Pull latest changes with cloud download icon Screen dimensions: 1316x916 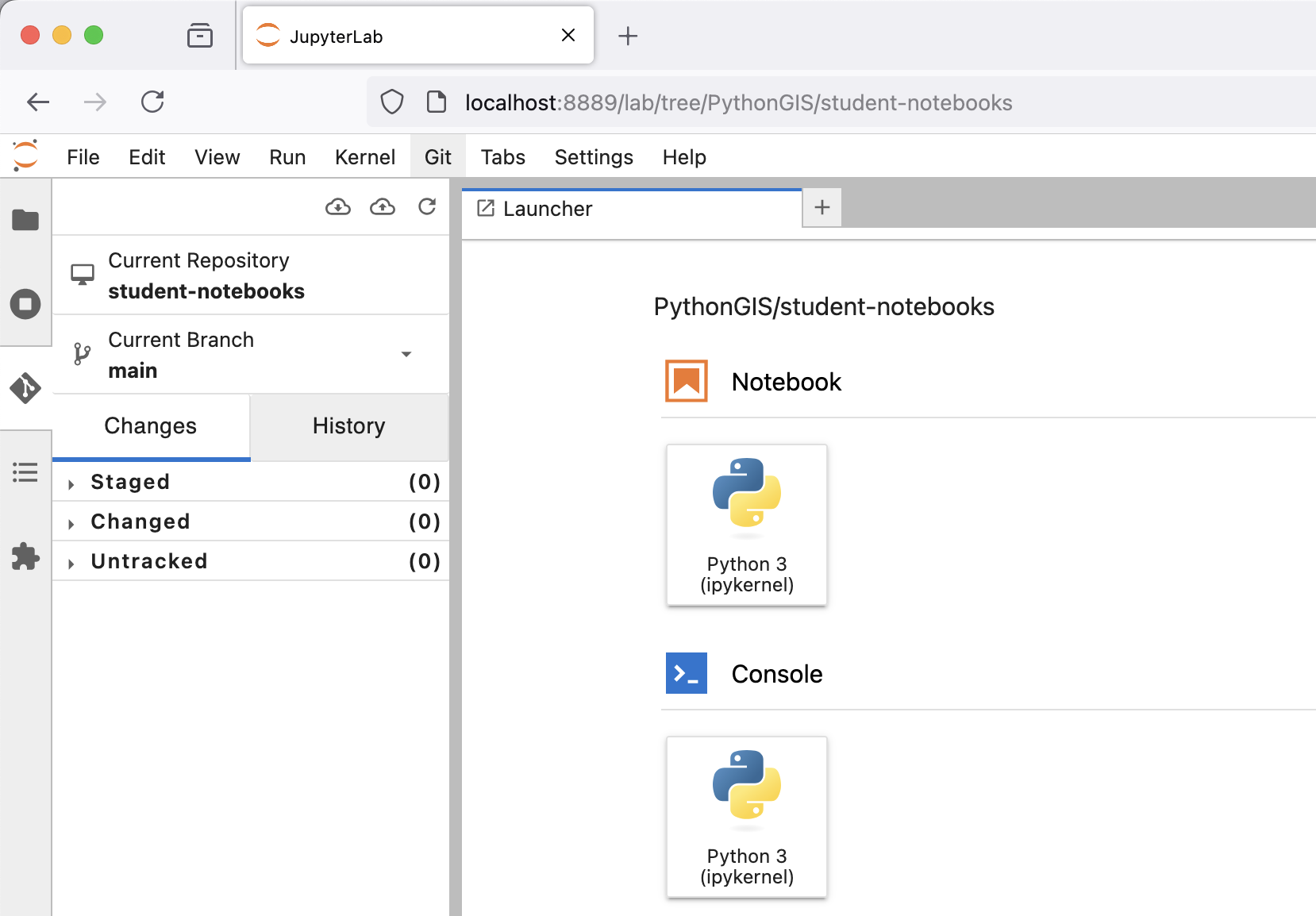338,207
